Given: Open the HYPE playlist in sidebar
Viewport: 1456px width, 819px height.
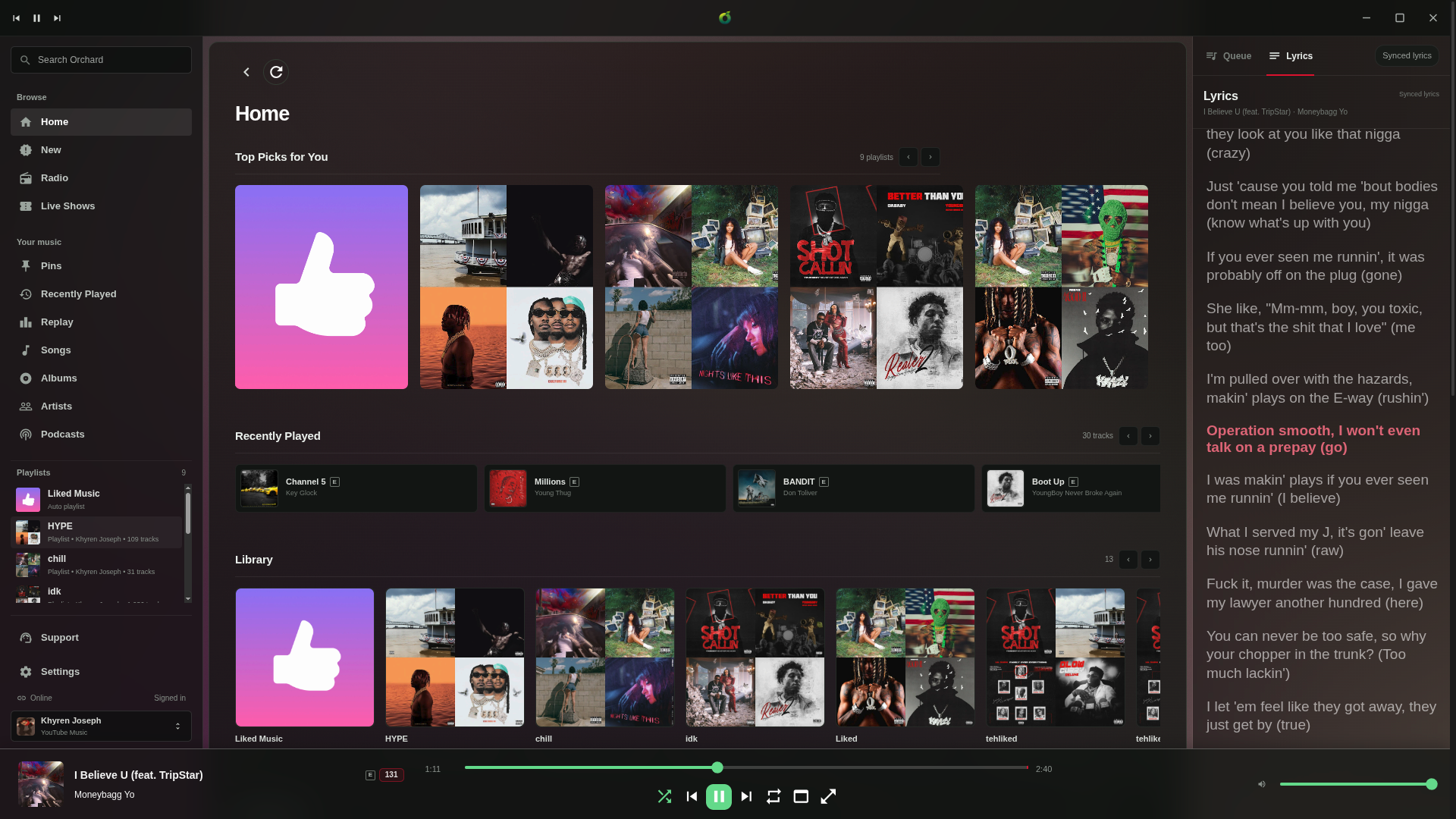Looking at the screenshot, I should tap(96, 532).
